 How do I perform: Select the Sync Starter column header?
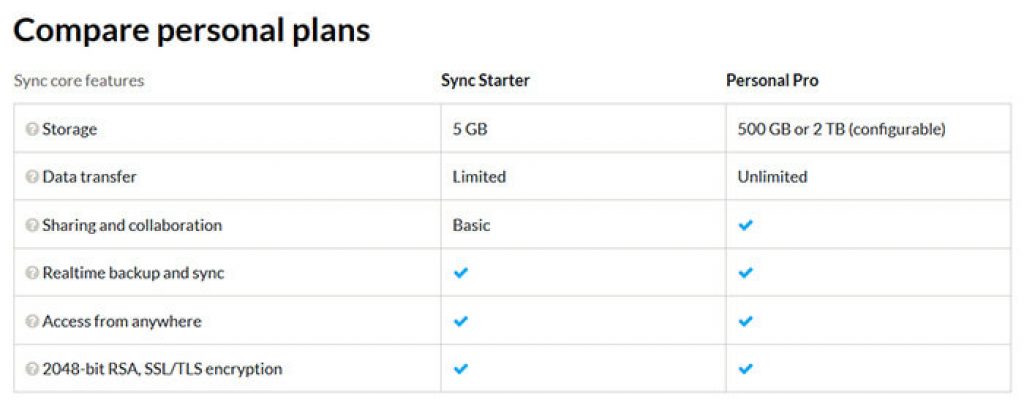pyautogui.click(x=485, y=81)
